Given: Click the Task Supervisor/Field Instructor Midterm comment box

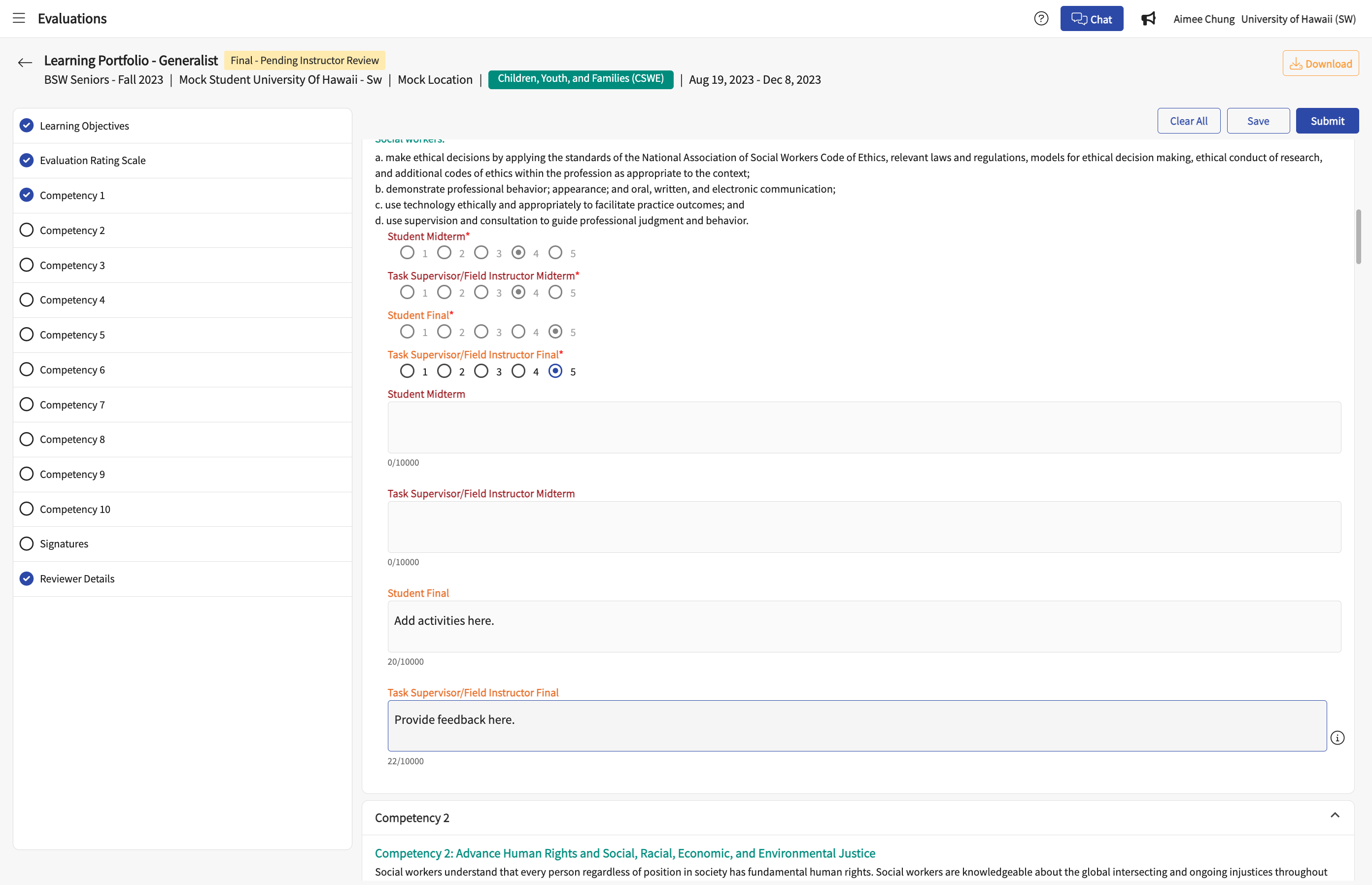Looking at the screenshot, I should coord(864,527).
